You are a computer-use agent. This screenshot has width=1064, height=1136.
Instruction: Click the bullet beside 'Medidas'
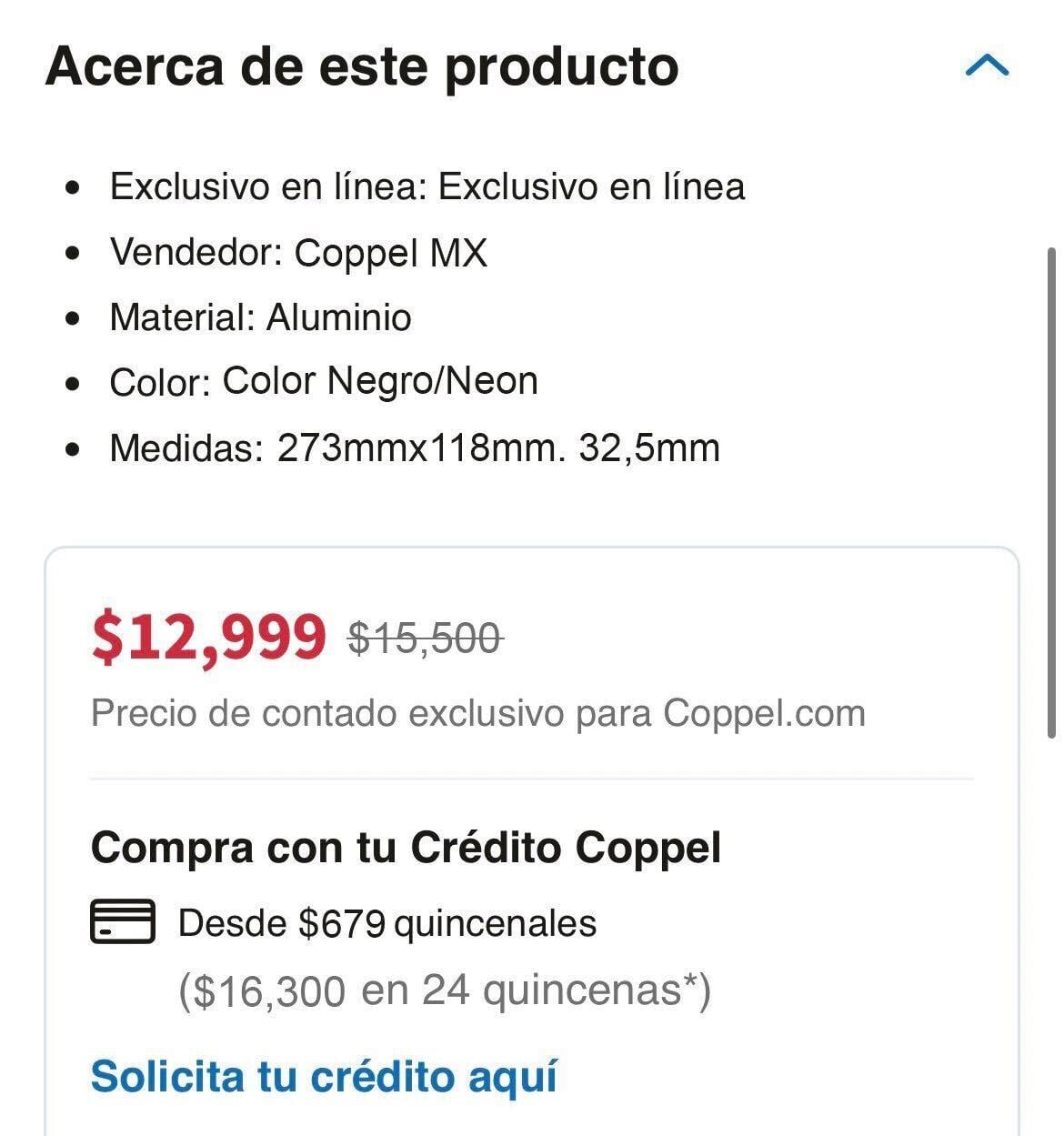[74, 448]
